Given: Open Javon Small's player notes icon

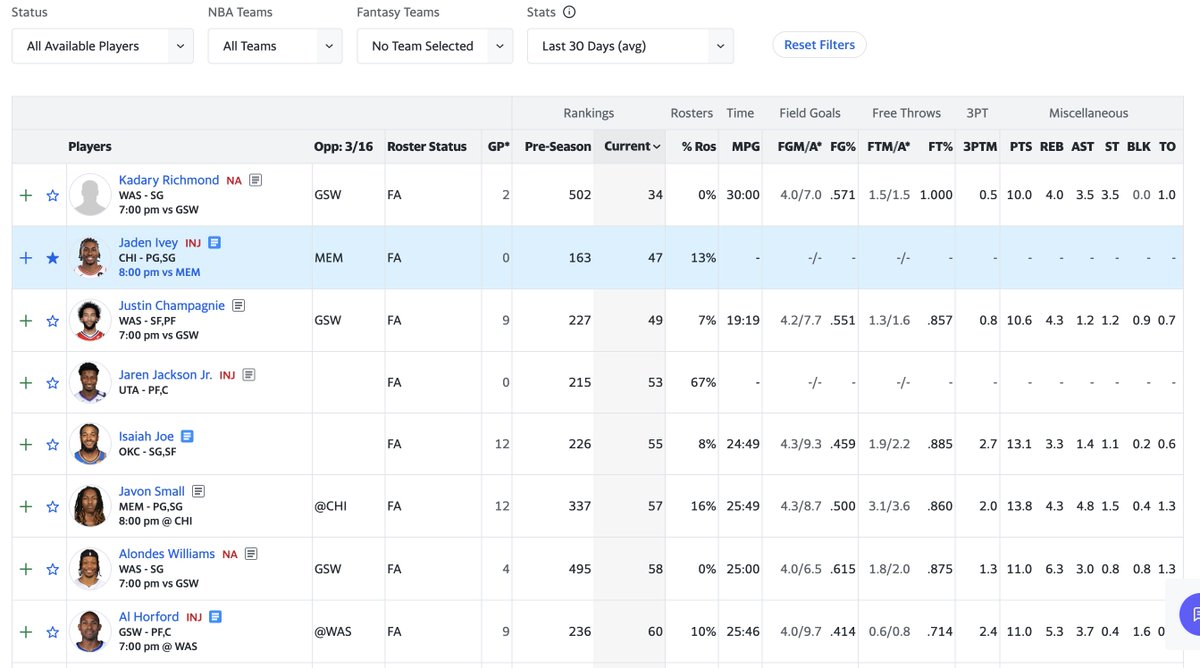Looking at the screenshot, I should [198, 492].
